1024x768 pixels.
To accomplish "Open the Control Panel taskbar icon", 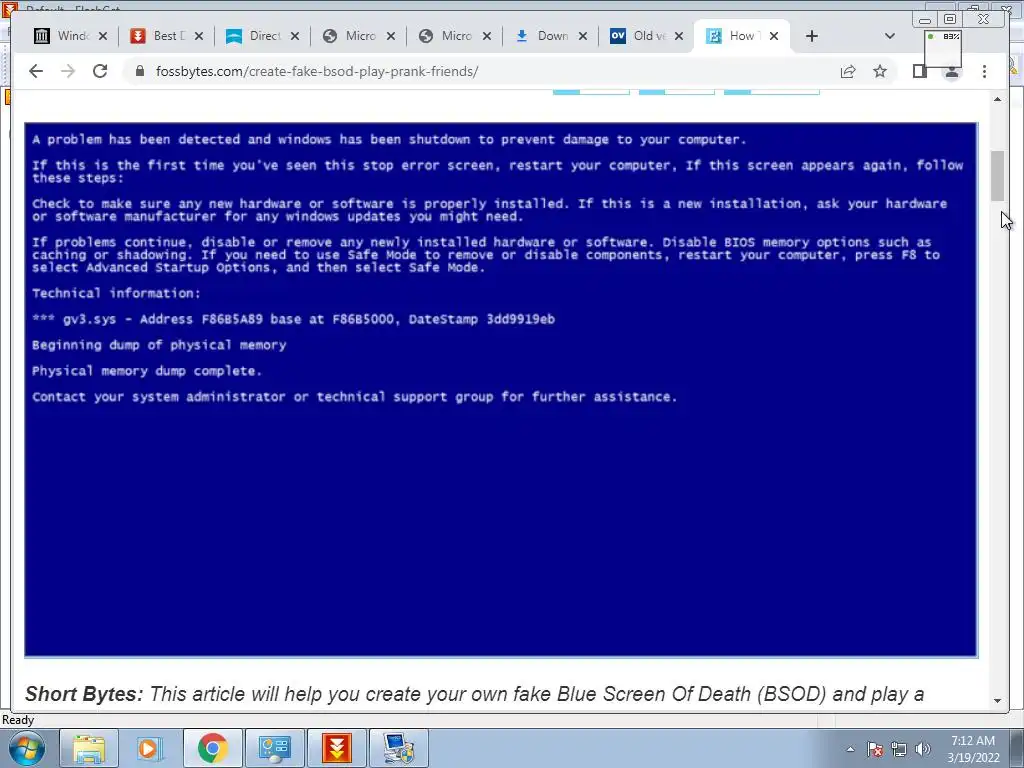I will coord(274,748).
